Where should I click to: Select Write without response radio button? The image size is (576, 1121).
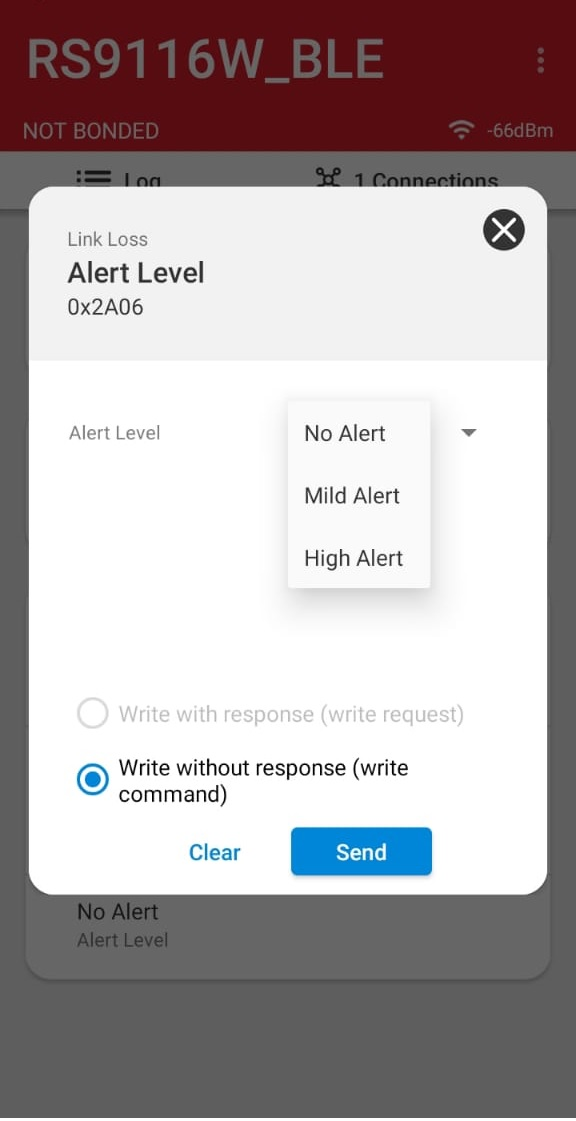click(93, 780)
